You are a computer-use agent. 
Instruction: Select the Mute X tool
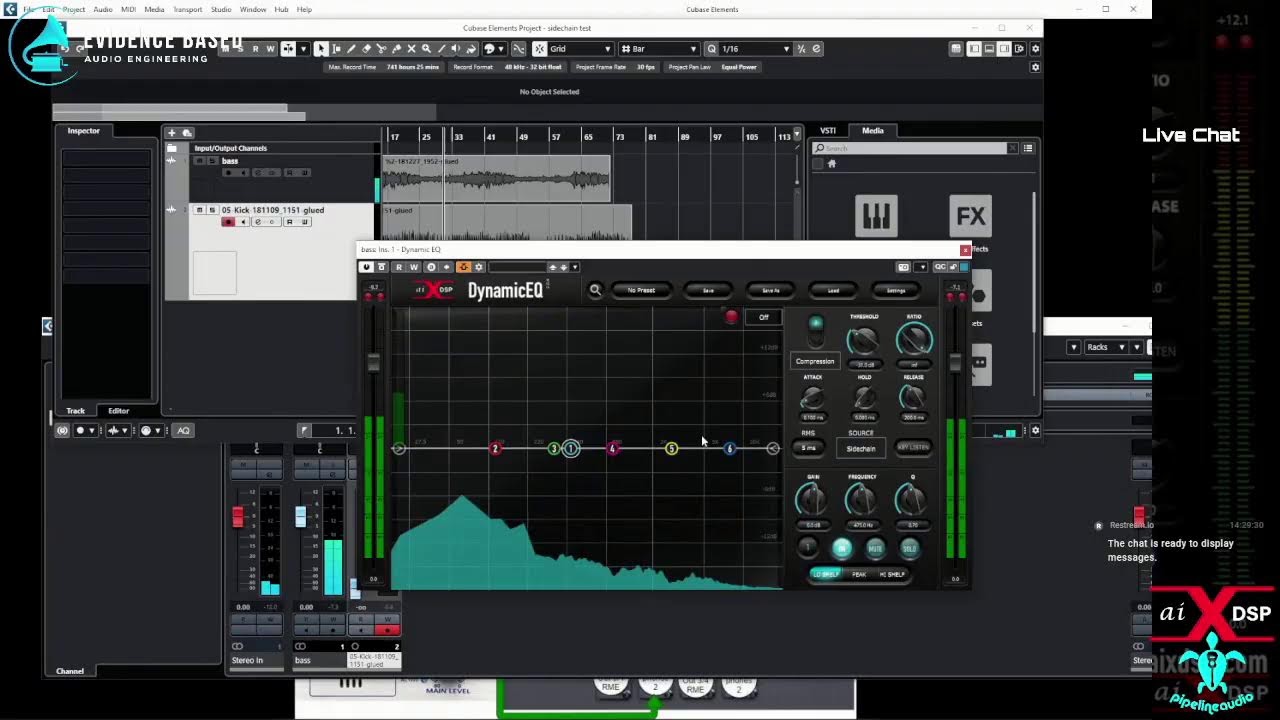coord(411,48)
